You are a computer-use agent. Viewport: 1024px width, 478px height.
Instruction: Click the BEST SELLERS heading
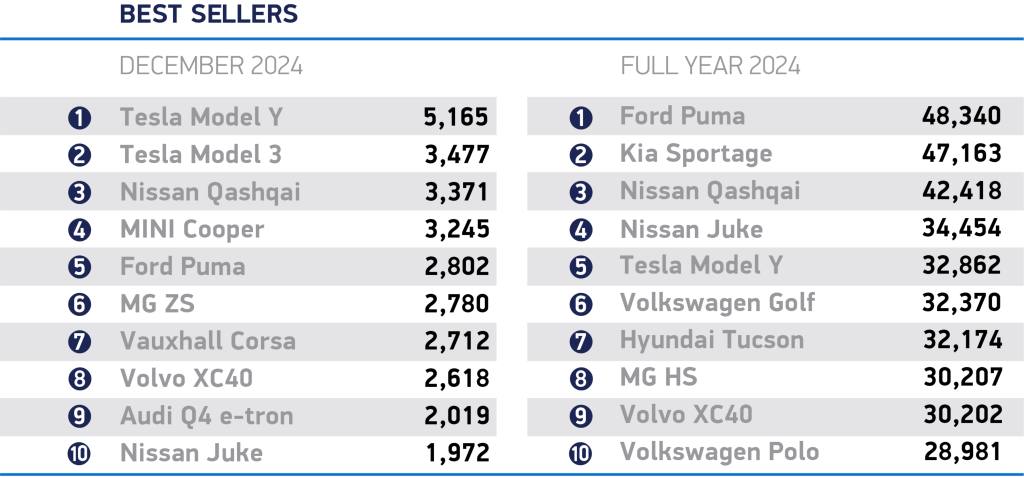click(208, 15)
